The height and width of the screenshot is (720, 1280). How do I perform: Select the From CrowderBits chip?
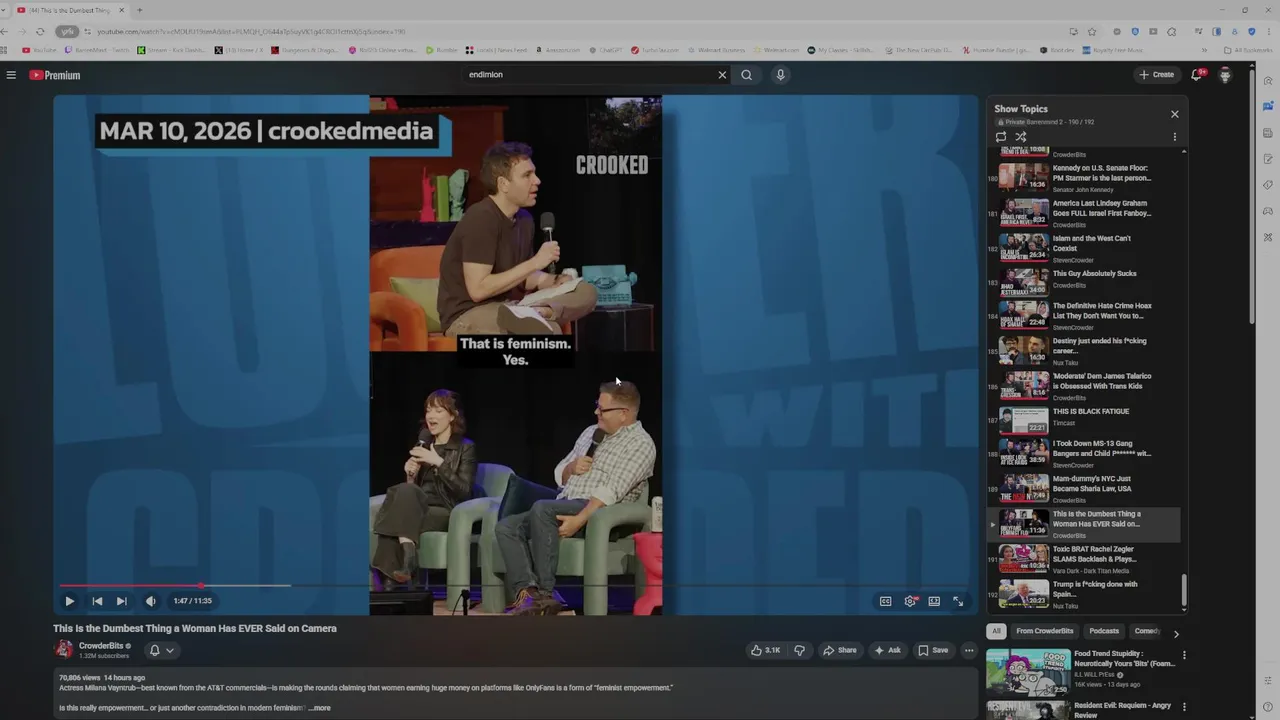1044,631
